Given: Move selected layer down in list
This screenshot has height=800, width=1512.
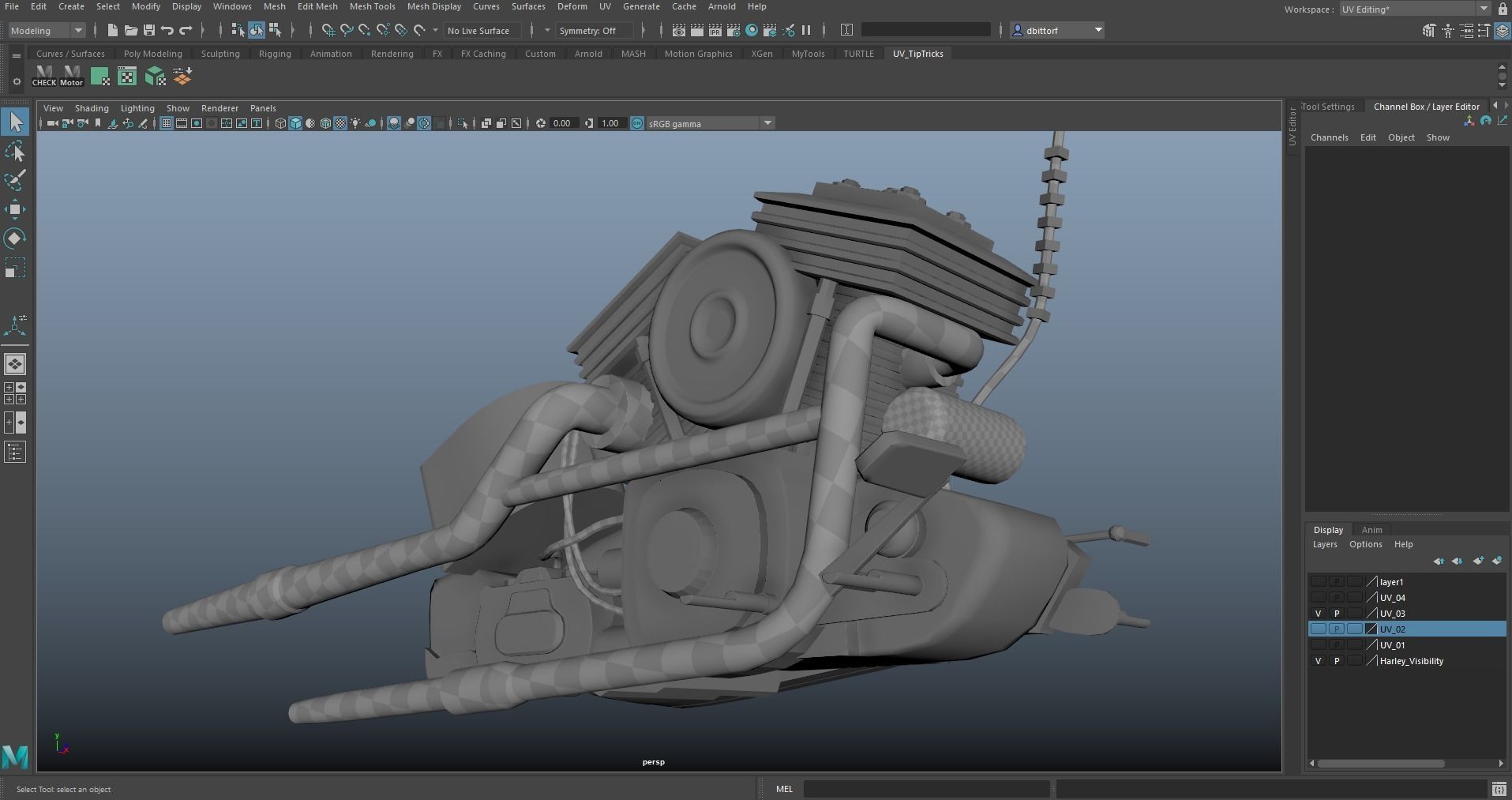Looking at the screenshot, I should coord(1458,561).
